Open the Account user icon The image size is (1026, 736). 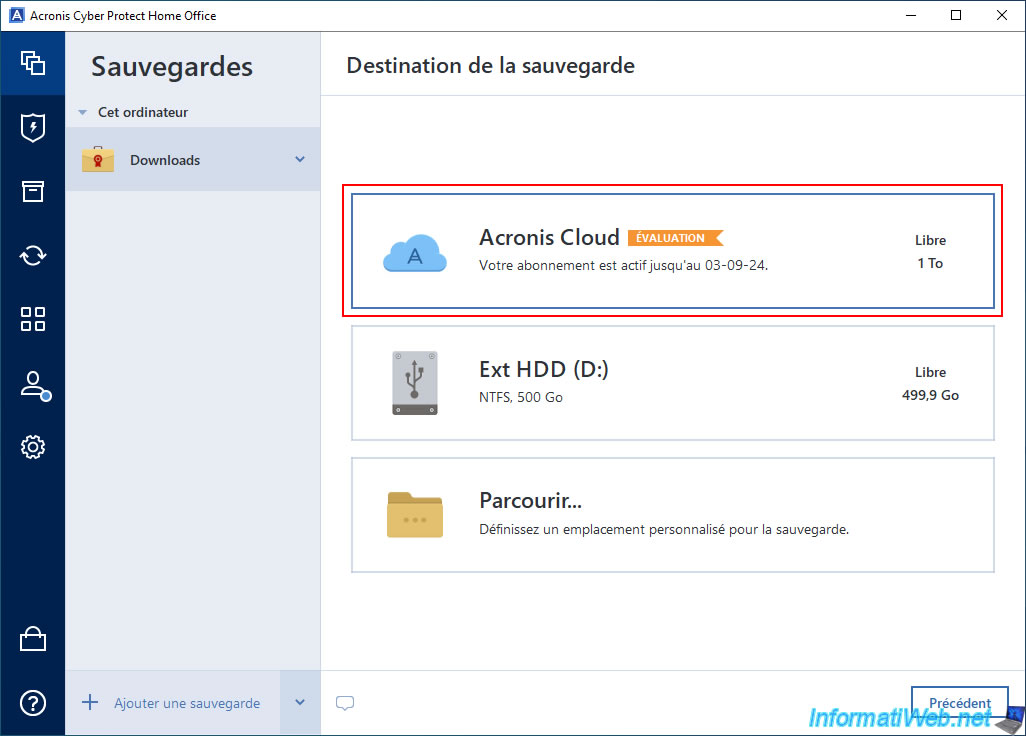coord(34,385)
